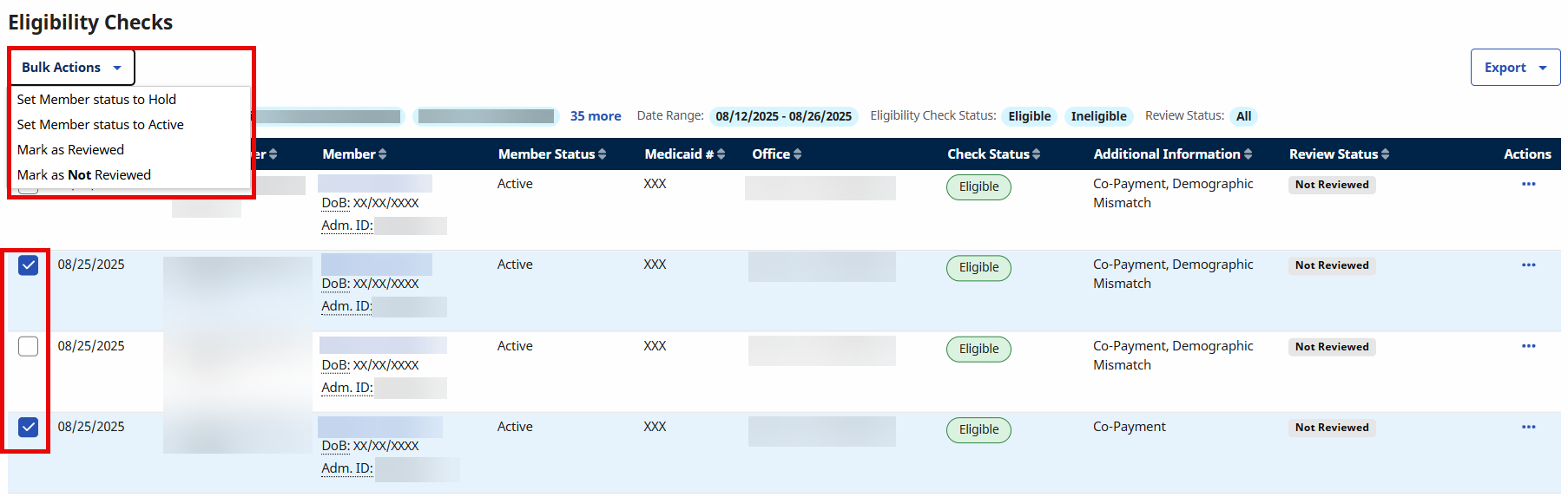Click the All review status chip
1568x497 pixels.
coord(1243,116)
